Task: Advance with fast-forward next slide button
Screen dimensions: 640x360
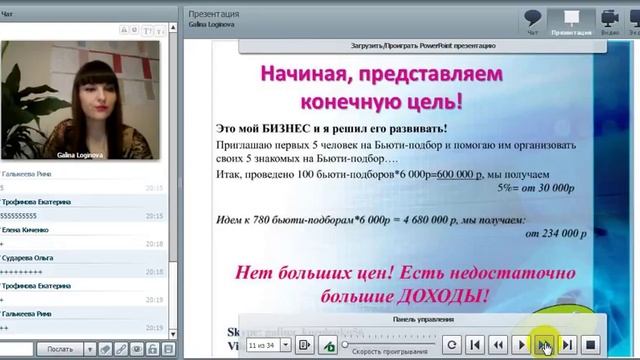Action: 544,345
